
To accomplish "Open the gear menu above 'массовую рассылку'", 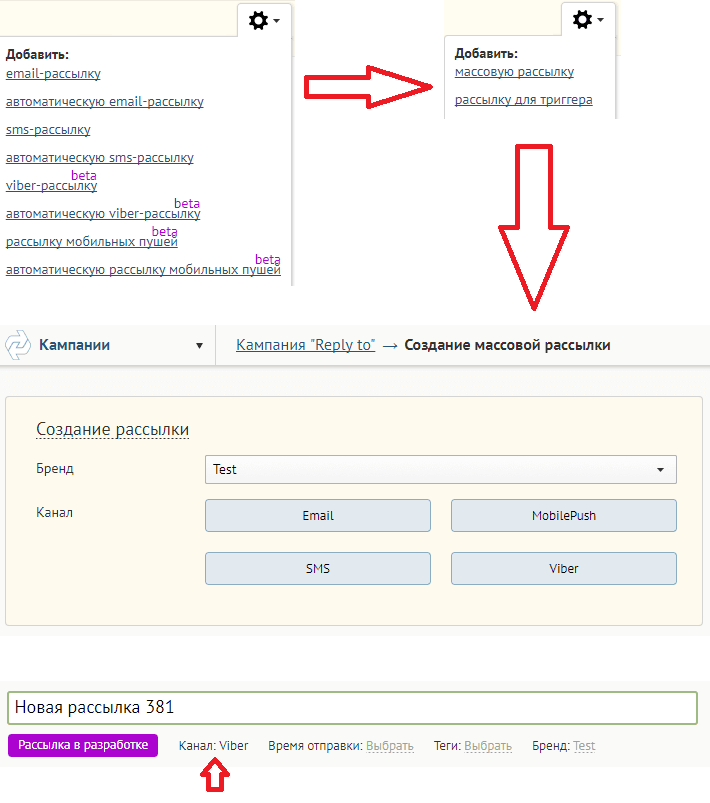I will (x=588, y=19).
